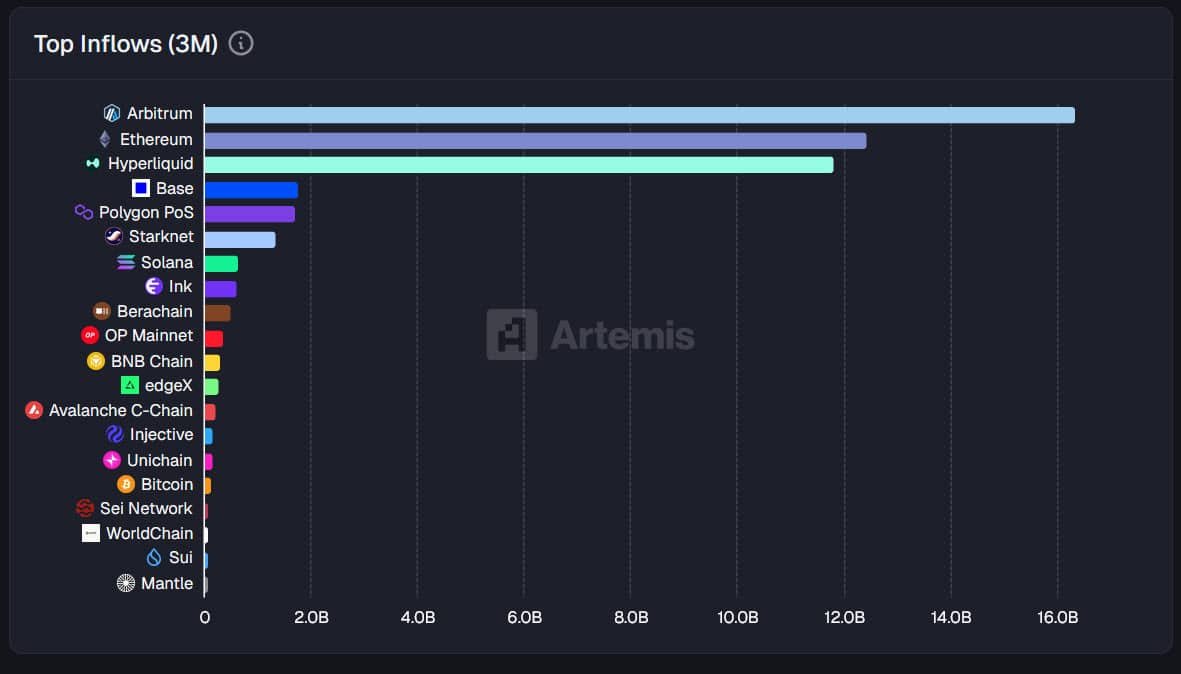Click the Arbitrum chain logo icon
The width and height of the screenshot is (1181, 674).
pyautogui.click(x=112, y=114)
